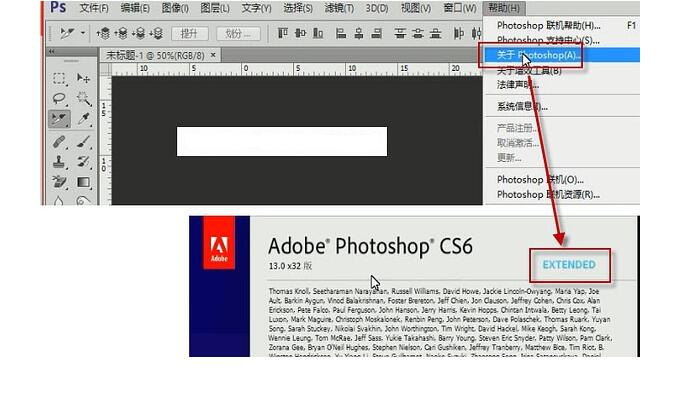This screenshot has width=693, height=404.
Task: Click the Send Backward slice icon
Action: (x=138, y=33)
